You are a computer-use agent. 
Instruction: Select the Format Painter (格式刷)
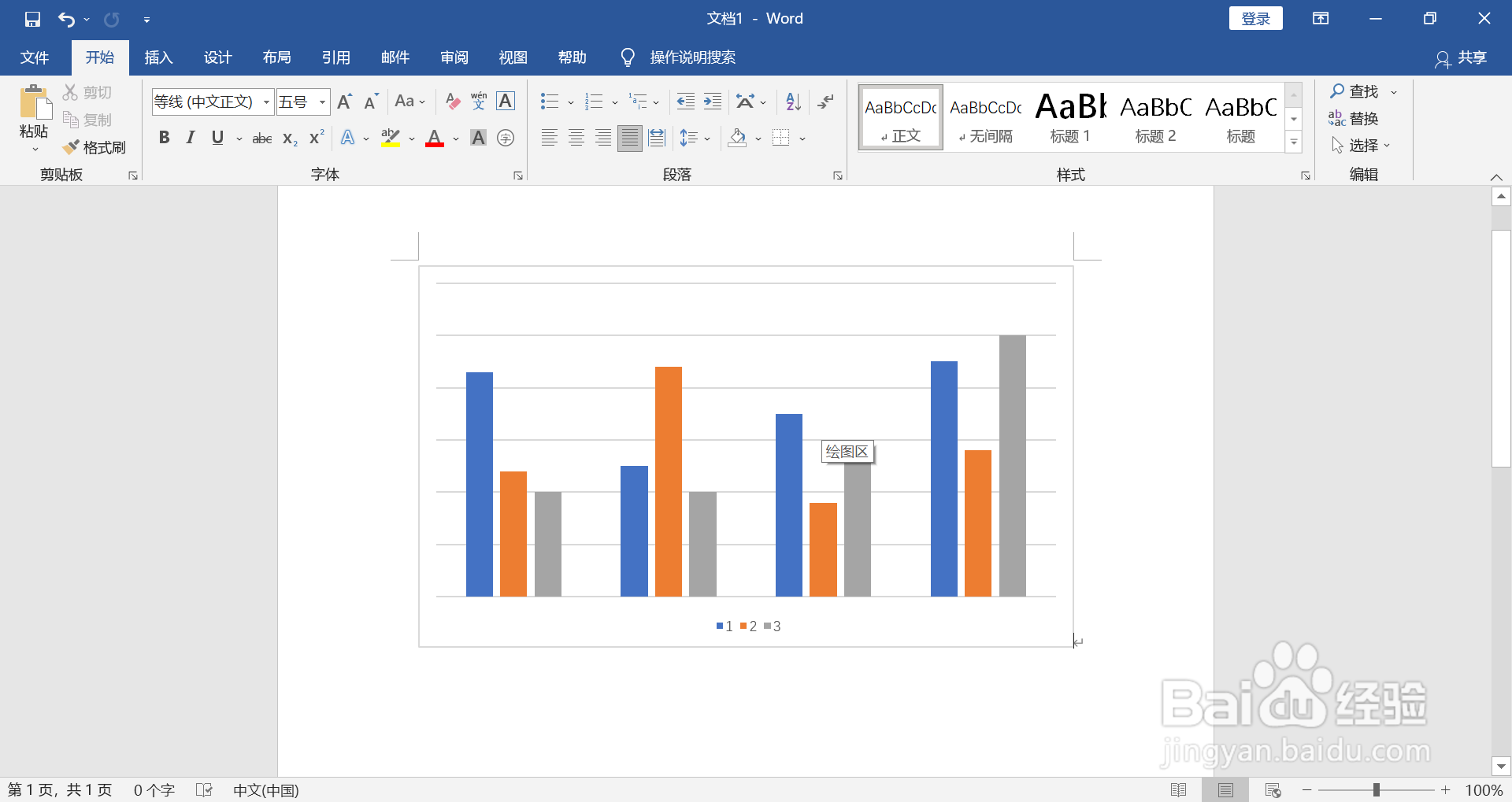(94, 147)
